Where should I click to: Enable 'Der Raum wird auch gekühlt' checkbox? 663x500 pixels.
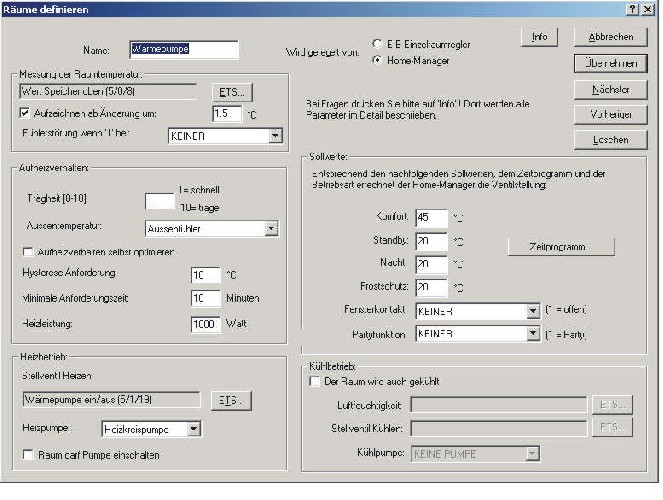coord(314,381)
